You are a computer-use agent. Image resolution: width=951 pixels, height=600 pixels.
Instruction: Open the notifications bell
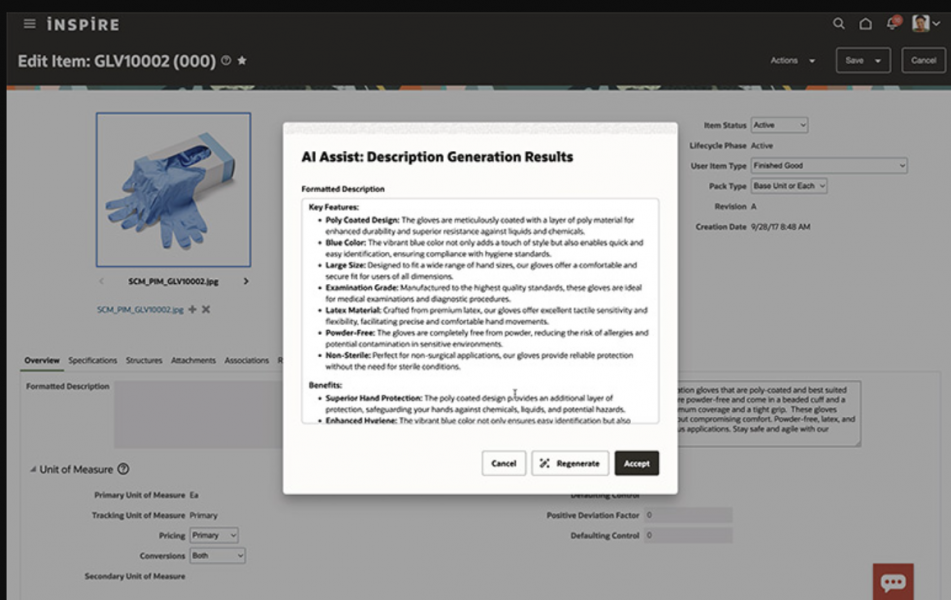click(891, 23)
